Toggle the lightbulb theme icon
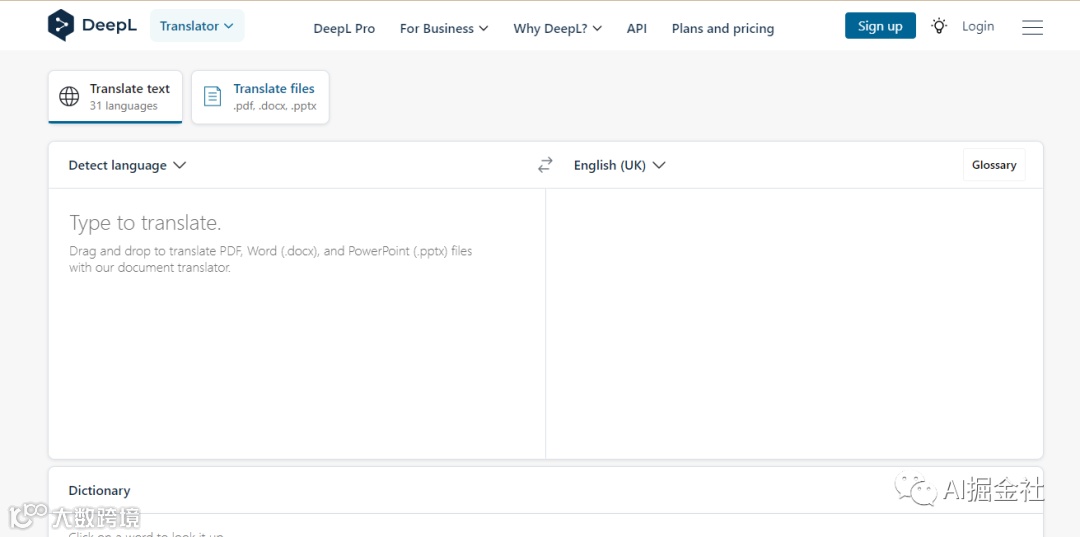 click(939, 26)
